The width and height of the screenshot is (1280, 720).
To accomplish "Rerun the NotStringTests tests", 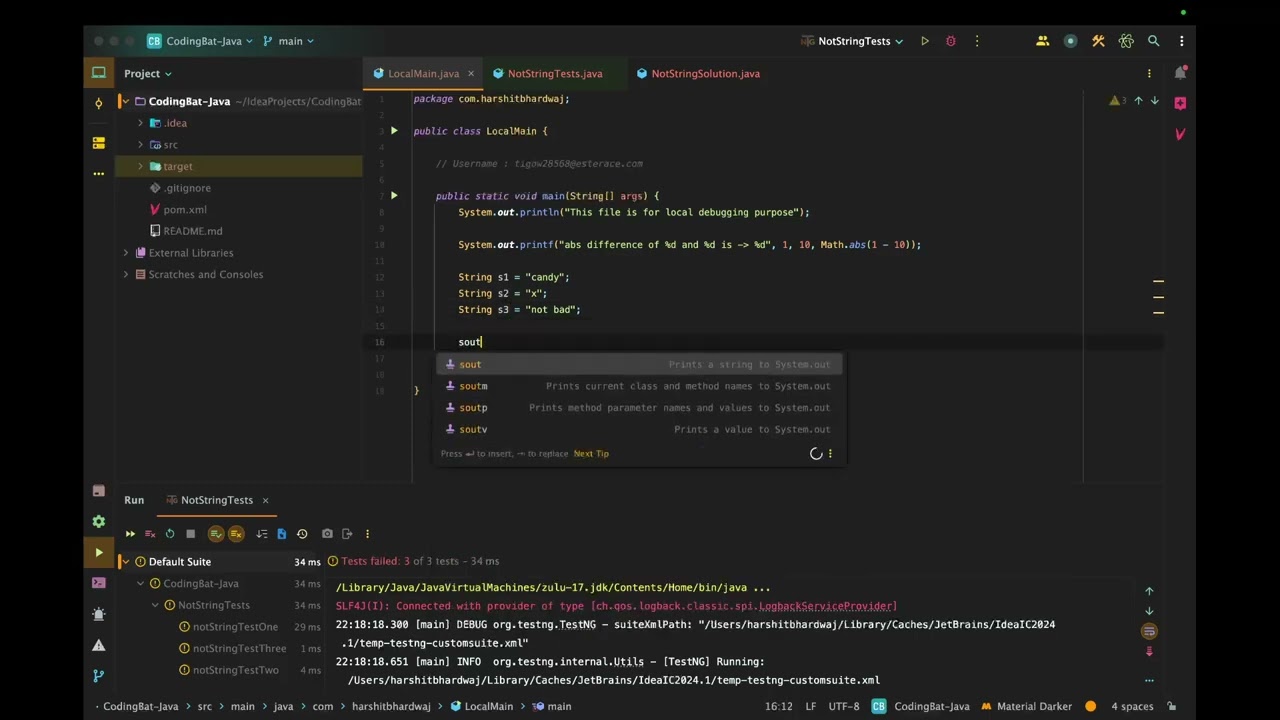I will (130, 534).
